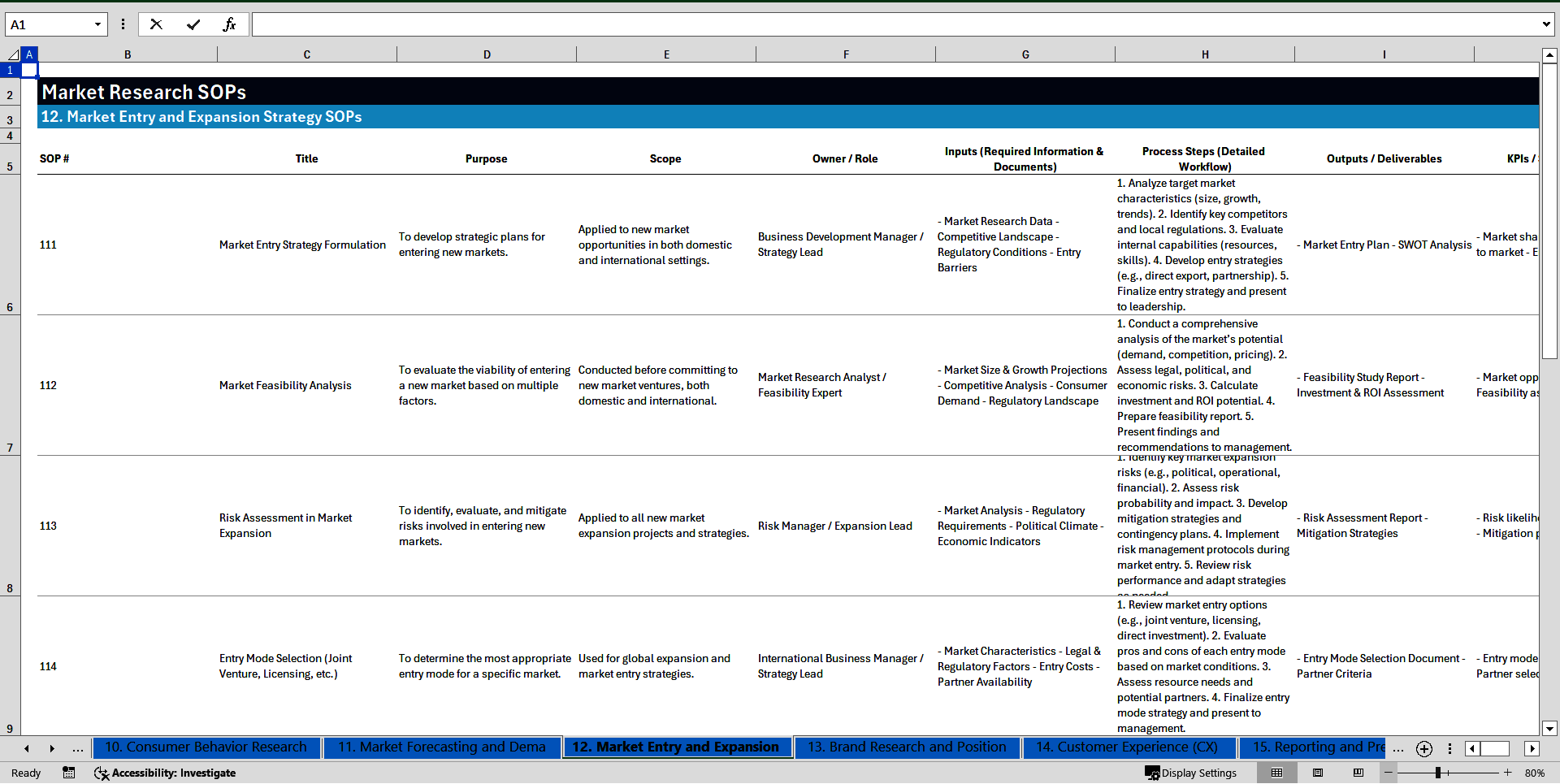Expand the formula bar
1560x784 pixels.
click(1545, 24)
